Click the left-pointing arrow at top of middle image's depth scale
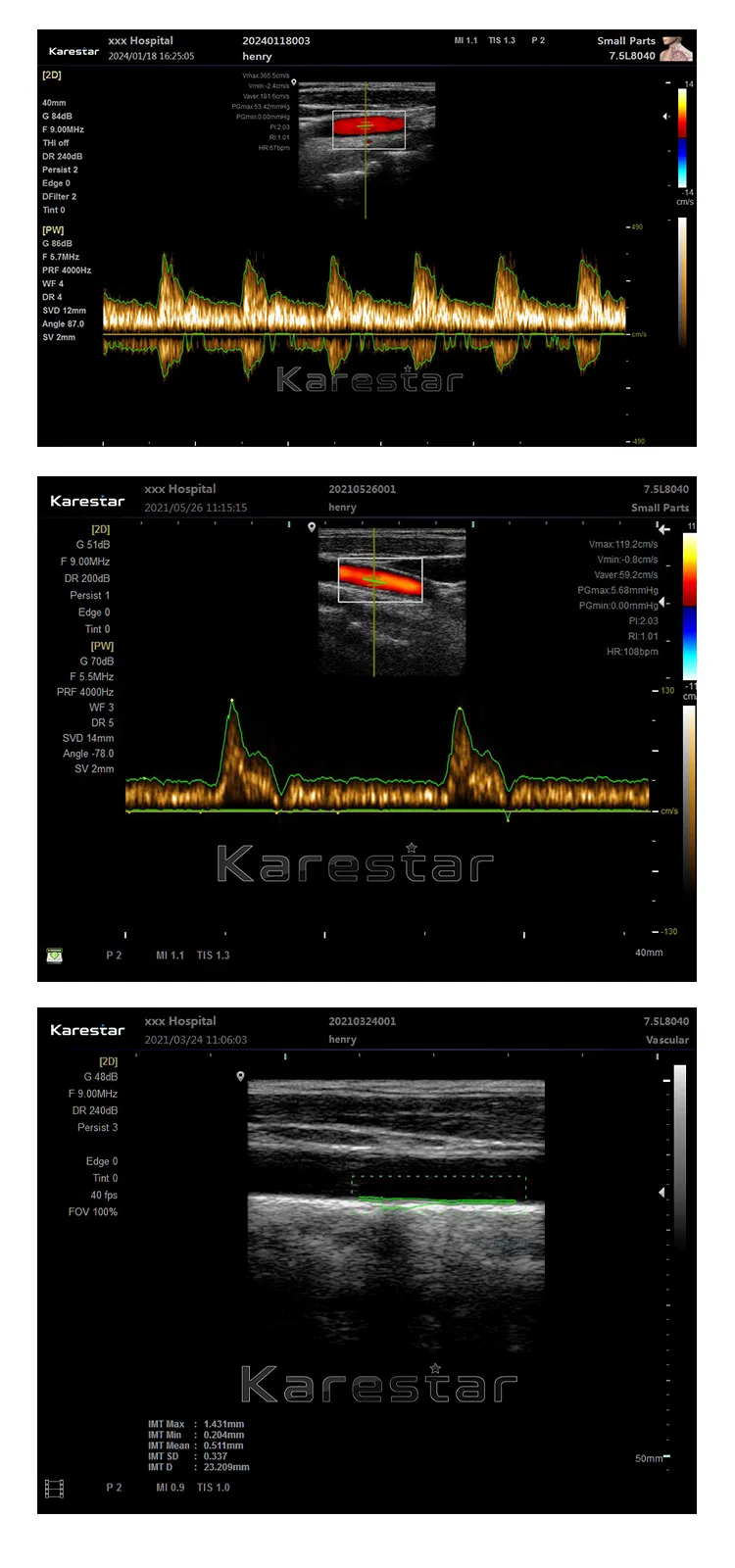The height and width of the screenshot is (1568, 735). click(x=663, y=530)
